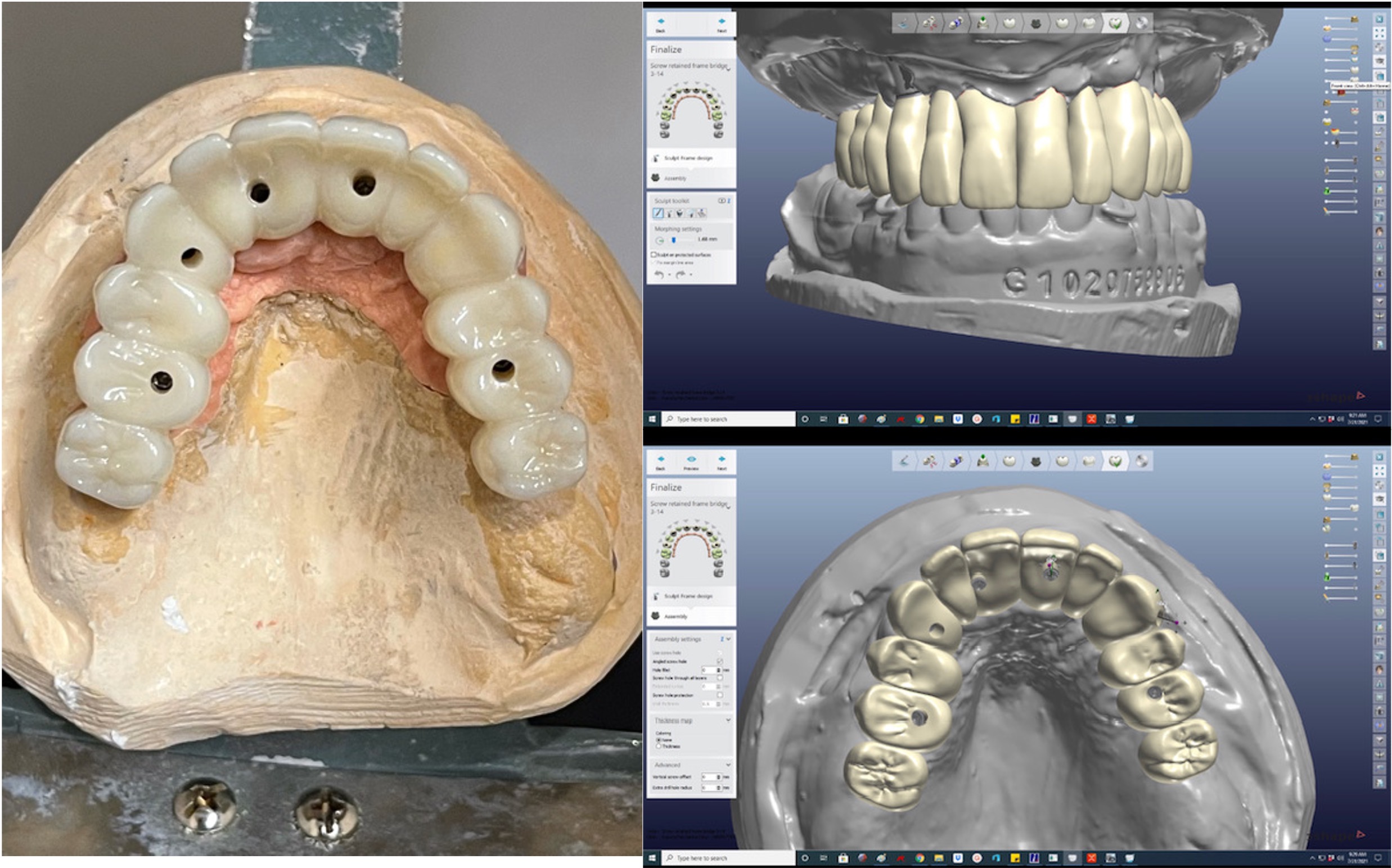Image resolution: width=1392 pixels, height=868 pixels.
Task: Check Screw hole through all layers
Action: 720,678
